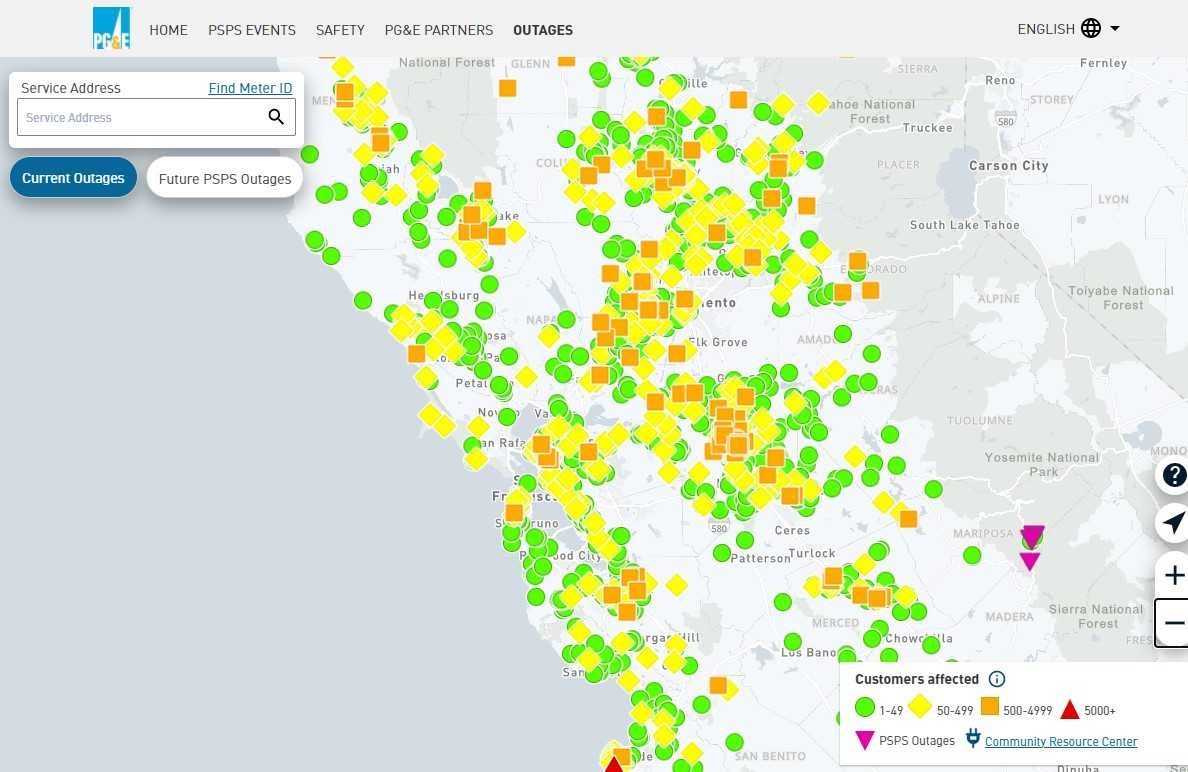Click the Customers affected info icon
The image size is (1188, 772).
(997, 679)
